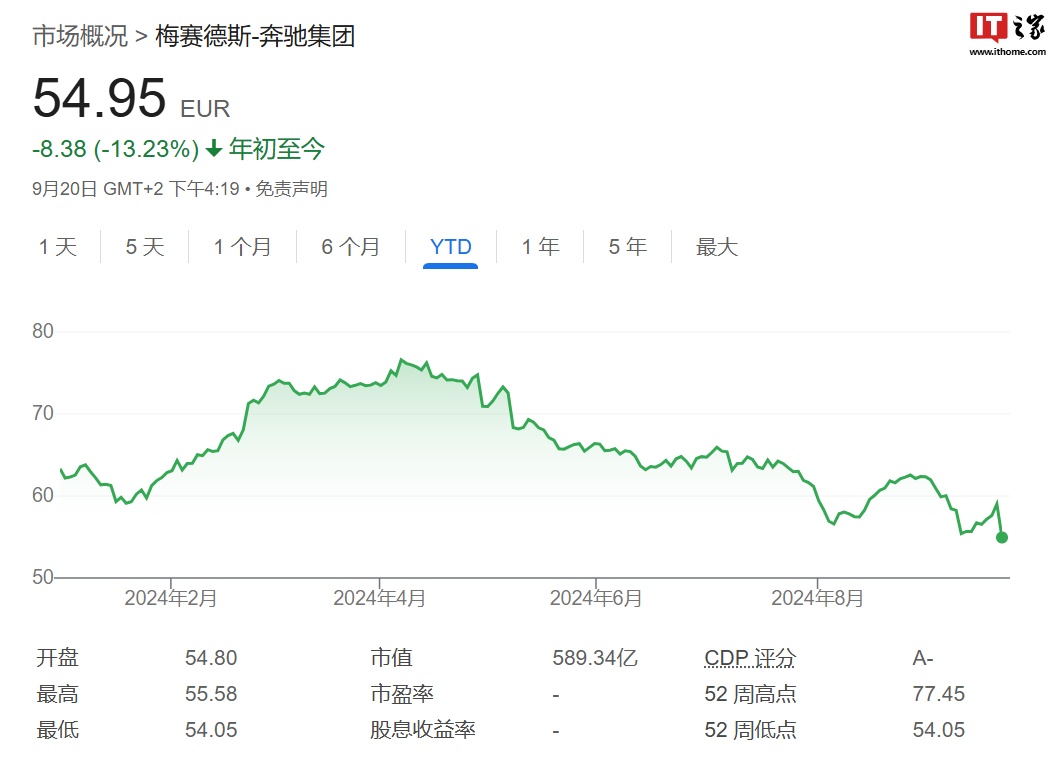Image resolution: width=1059 pixels, height=759 pixels.
Task: Click the 2024年8月 axis marker
Action: [817, 598]
